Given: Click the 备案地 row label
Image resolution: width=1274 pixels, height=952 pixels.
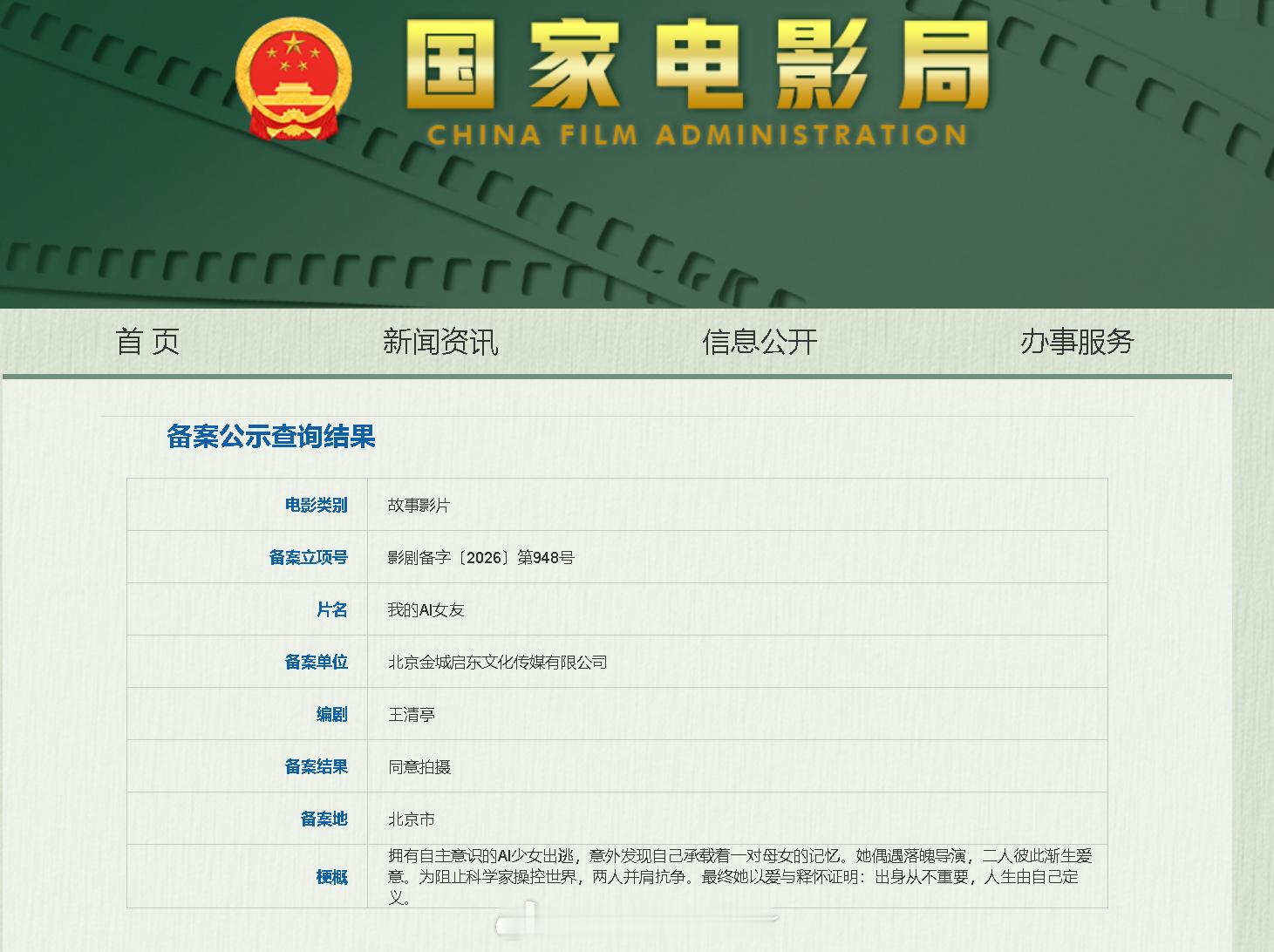Looking at the screenshot, I should click(324, 819).
